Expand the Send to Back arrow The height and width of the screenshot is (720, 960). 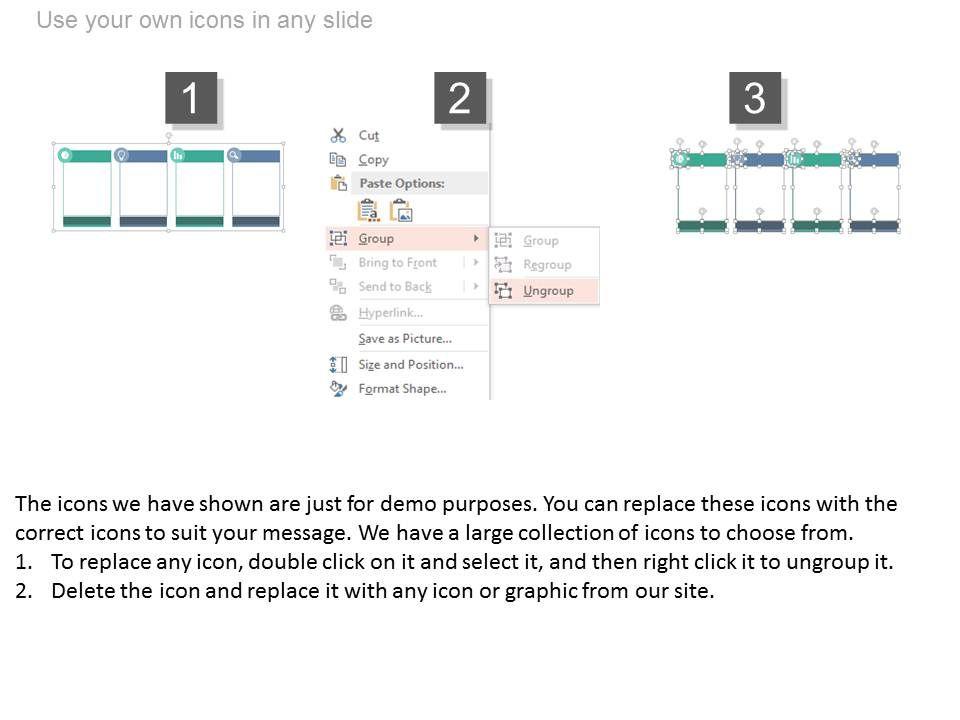point(476,286)
